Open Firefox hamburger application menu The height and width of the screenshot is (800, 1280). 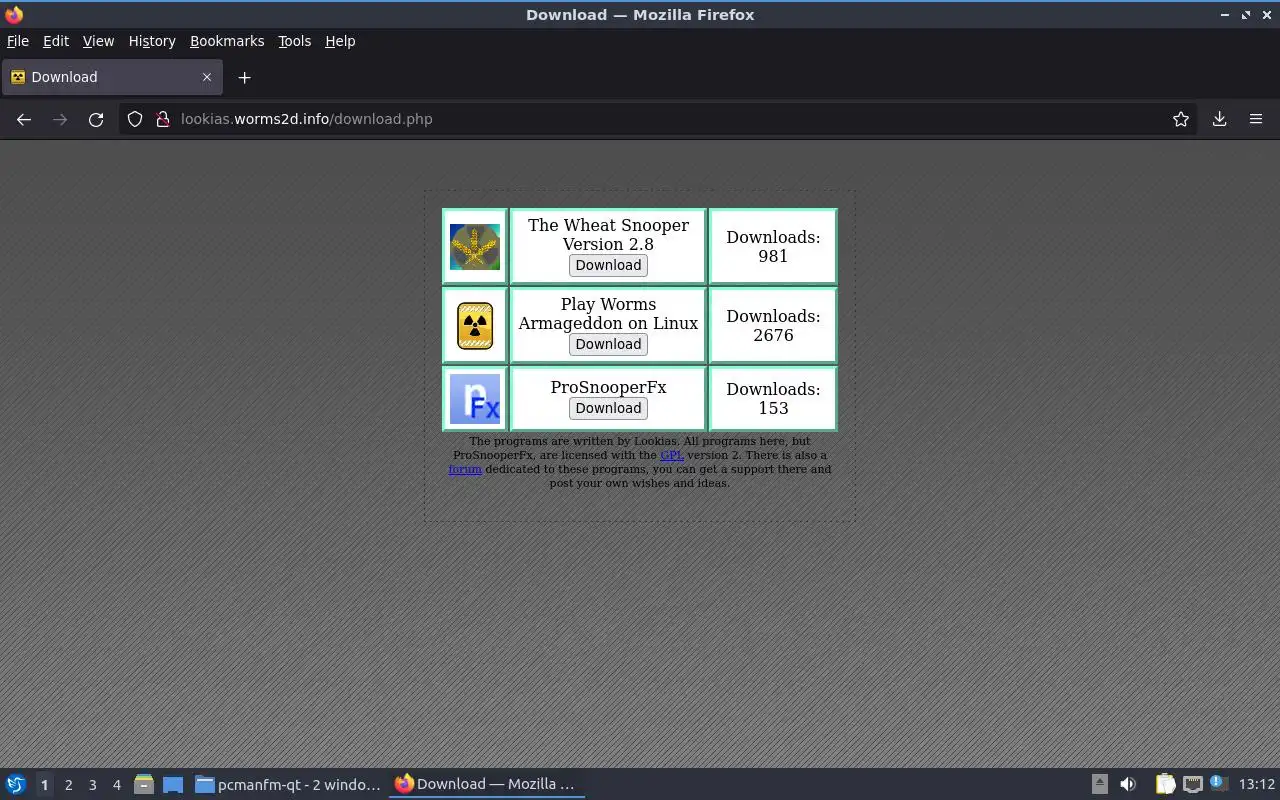(1256, 119)
